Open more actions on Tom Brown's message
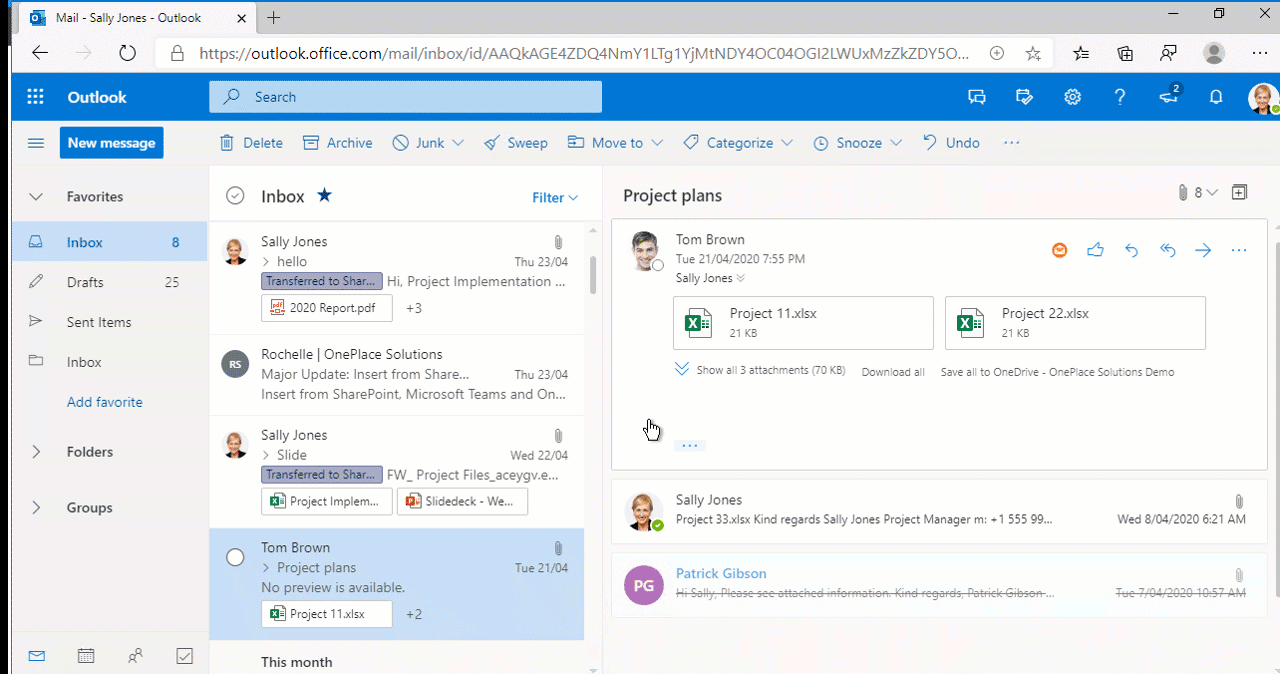 coord(1239,250)
